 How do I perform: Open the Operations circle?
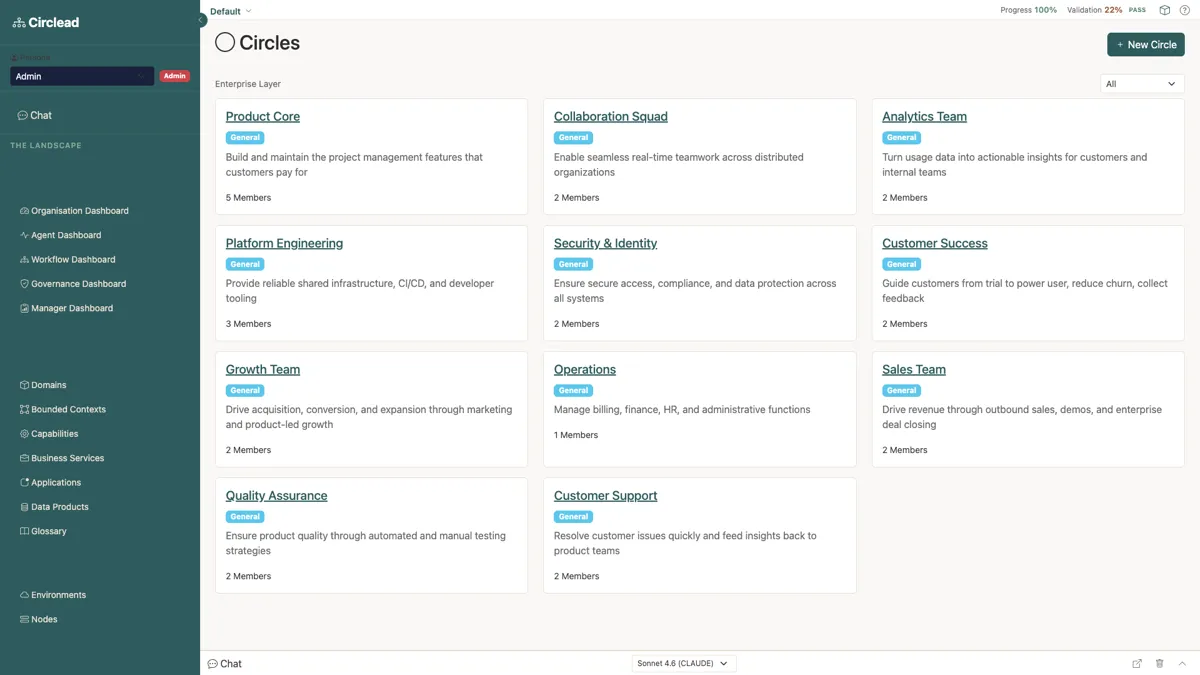[x=585, y=369]
